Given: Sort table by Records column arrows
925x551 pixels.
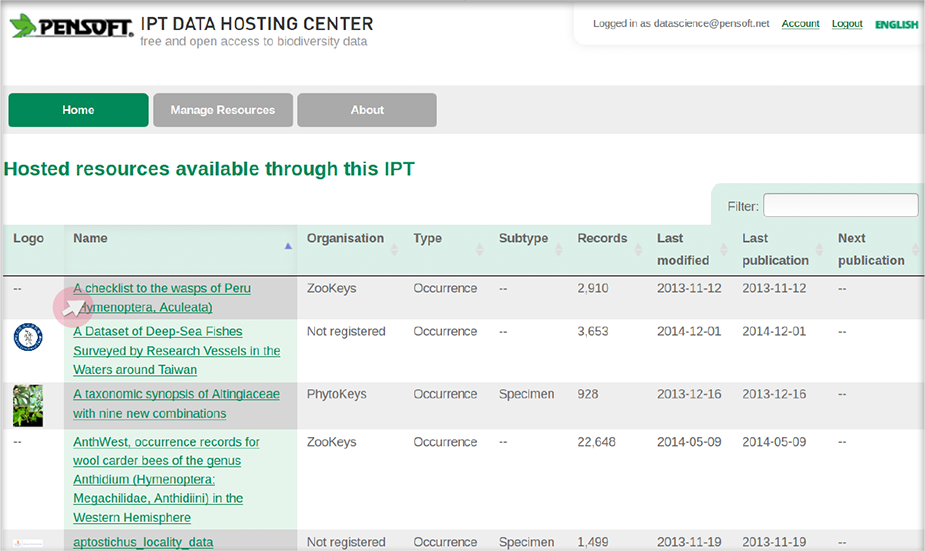Looking at the screenshot, I should pyautogui.click(x=638, y=250).
